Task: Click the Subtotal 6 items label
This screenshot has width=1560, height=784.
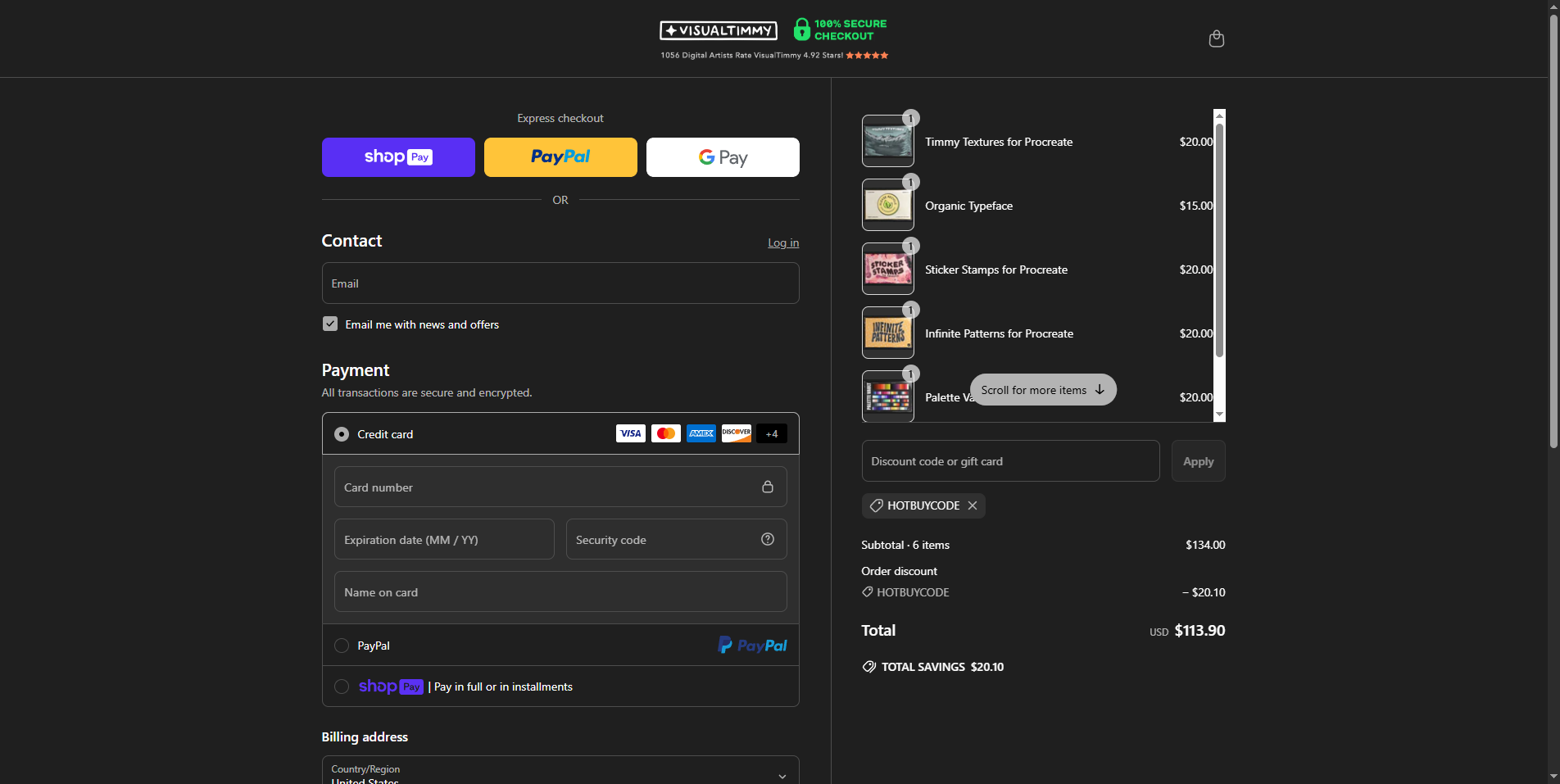Action: click(x=905, y=545)
